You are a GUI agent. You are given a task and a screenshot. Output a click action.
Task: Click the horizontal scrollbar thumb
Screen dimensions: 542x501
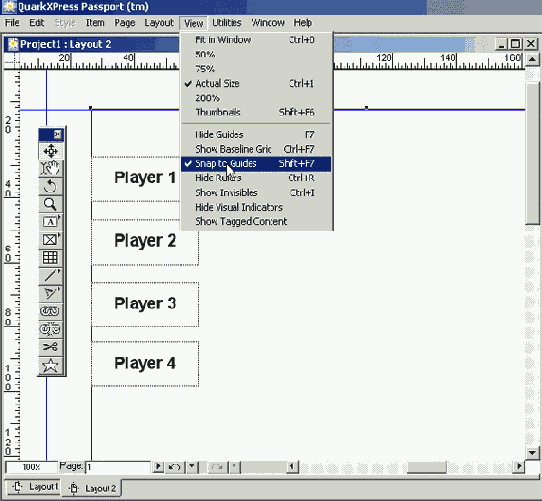427,467
